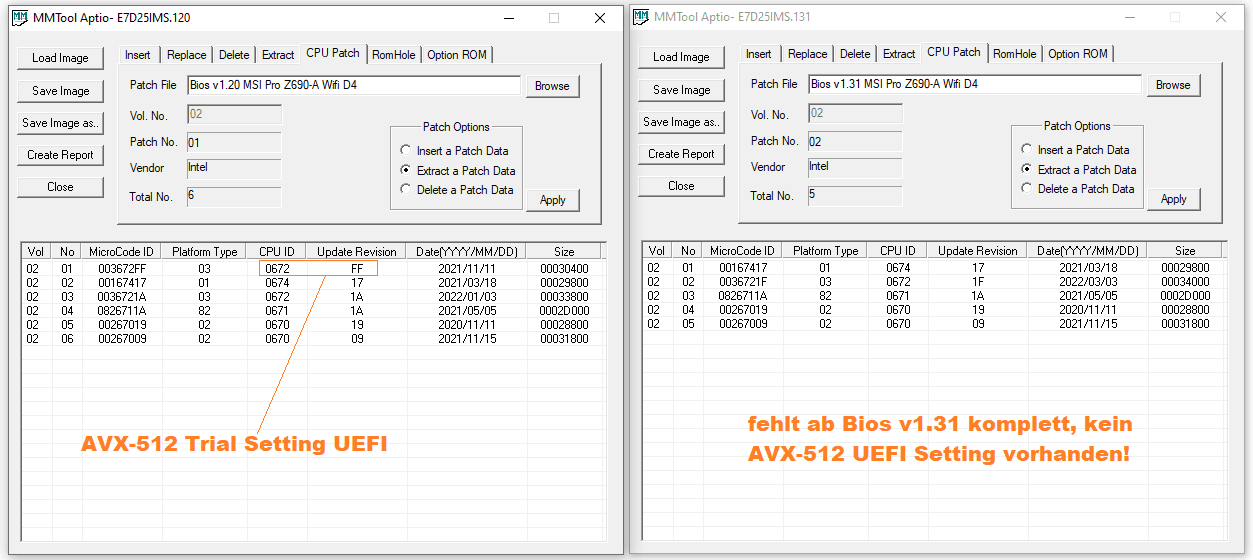1253x560 pixels.
Task: Click CPU ID column header in E7D25IMS.131 window
Action: (898, 251)
